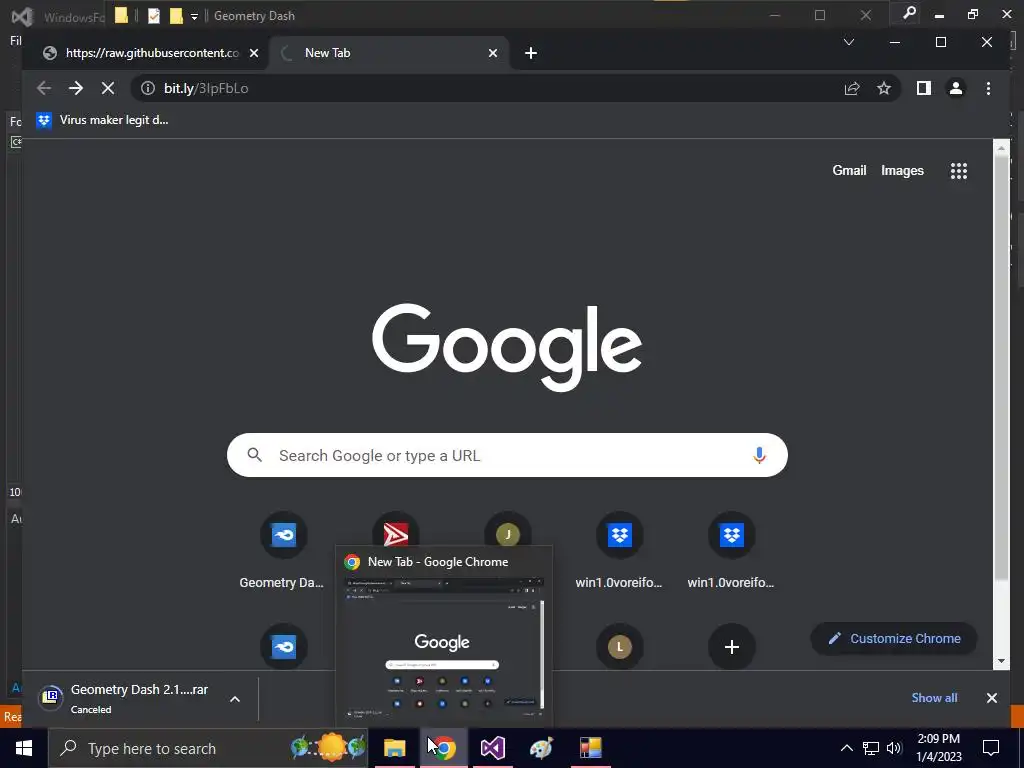
Task: Open Chrome's side panel icon
Action: pyautogui.click(x=923, y=88)
